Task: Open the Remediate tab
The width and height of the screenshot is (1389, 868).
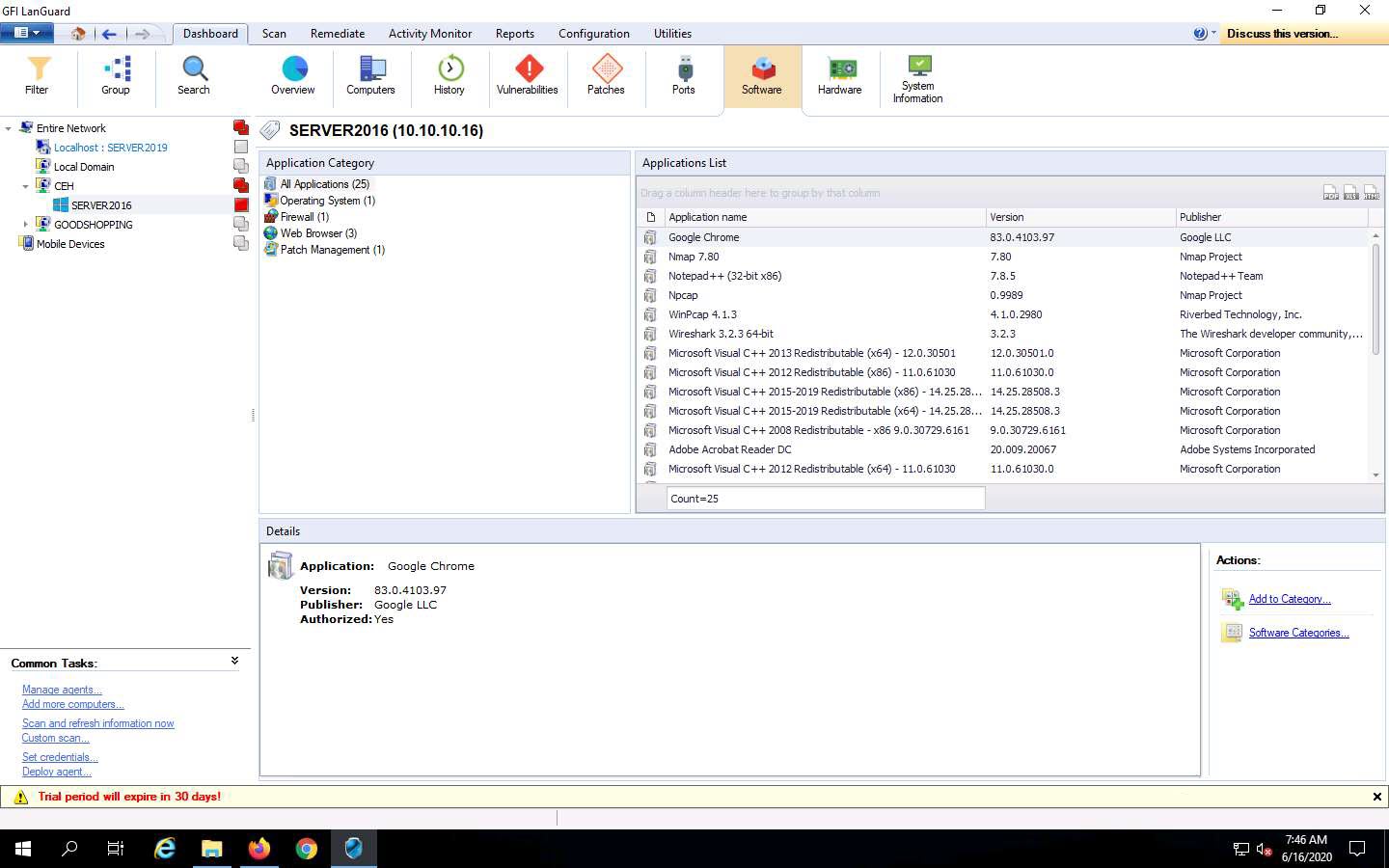Action: click(338, 34)
